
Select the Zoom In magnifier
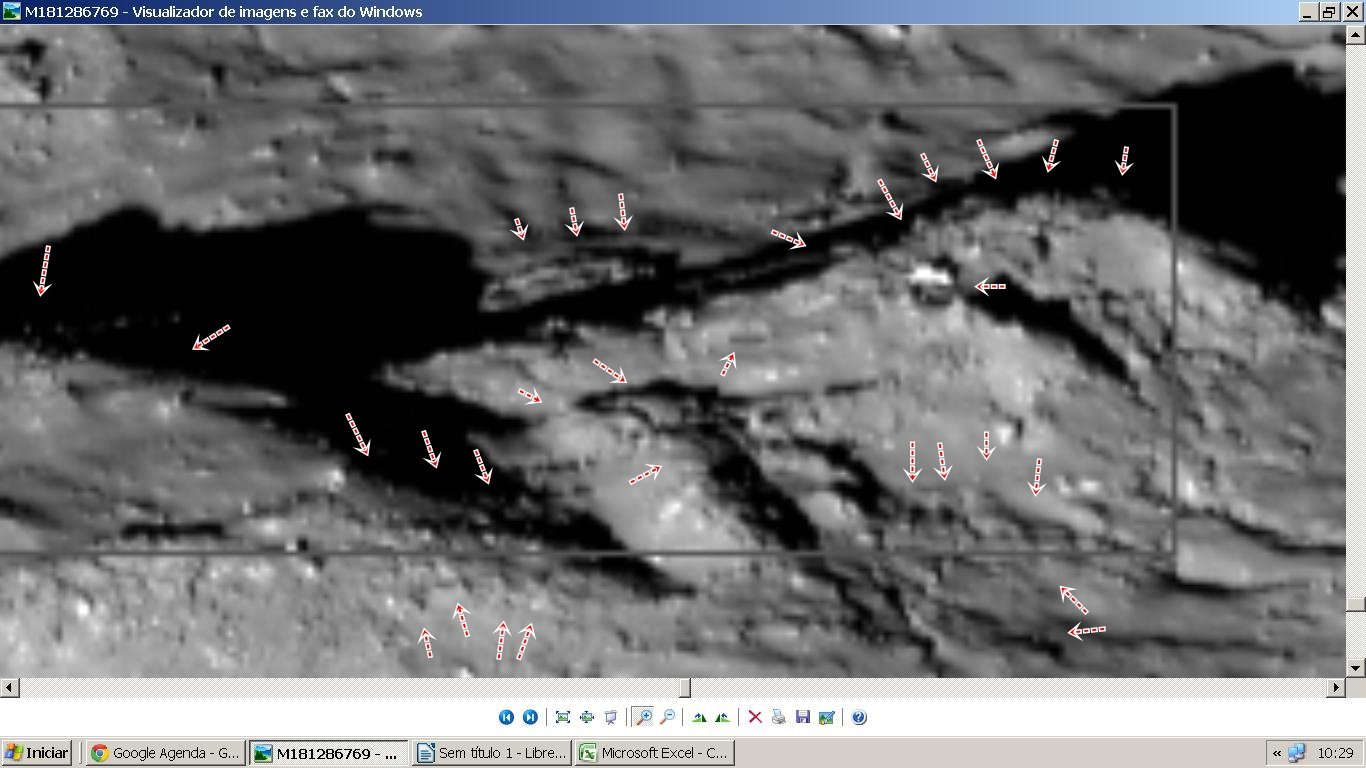click(x=644, y=717)
